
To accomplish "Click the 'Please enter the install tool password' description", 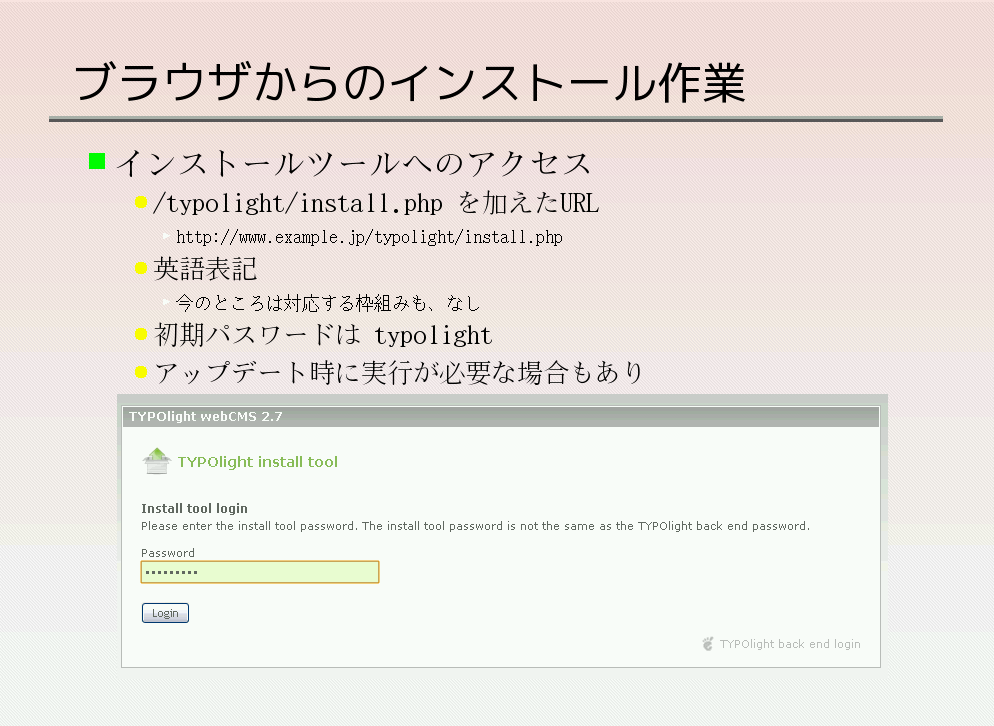I will pos(475,526).
